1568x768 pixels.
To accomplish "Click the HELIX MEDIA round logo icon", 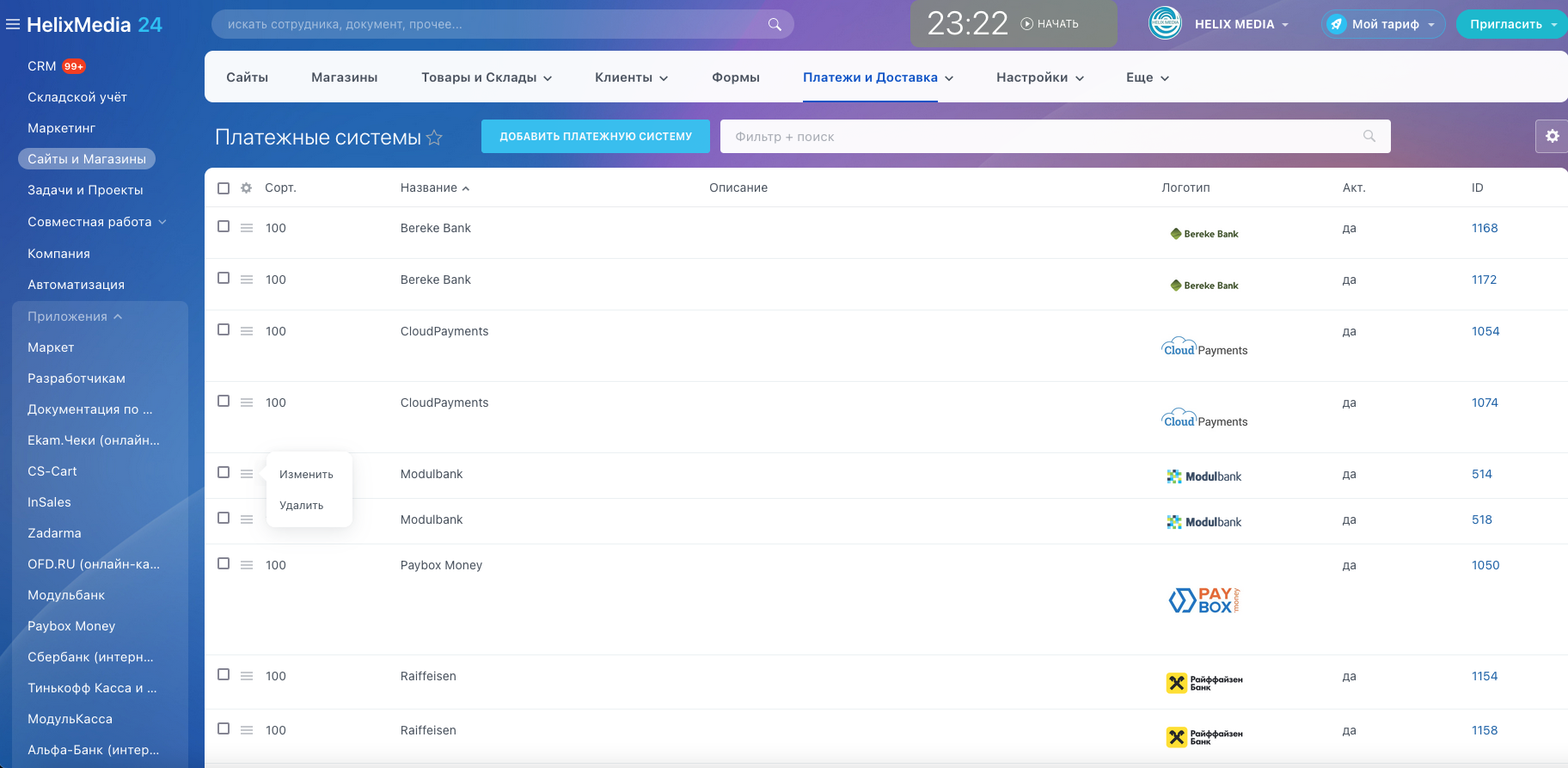I will point(1165,24).
